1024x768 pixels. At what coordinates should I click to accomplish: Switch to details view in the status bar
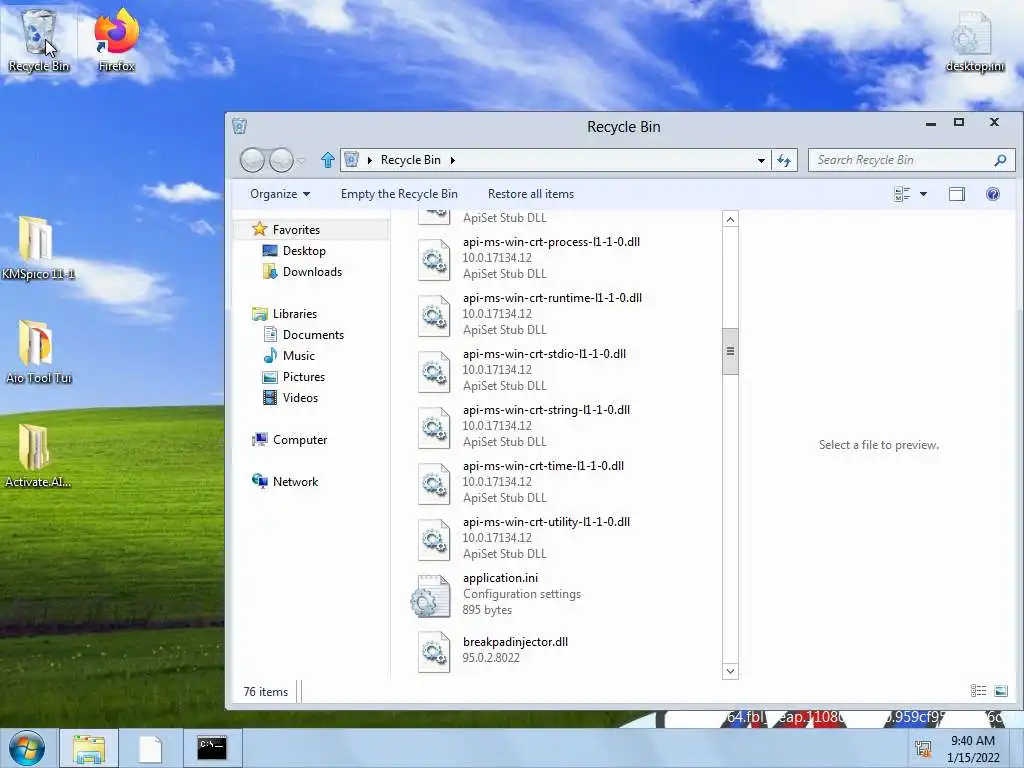(x=978, y=691)
